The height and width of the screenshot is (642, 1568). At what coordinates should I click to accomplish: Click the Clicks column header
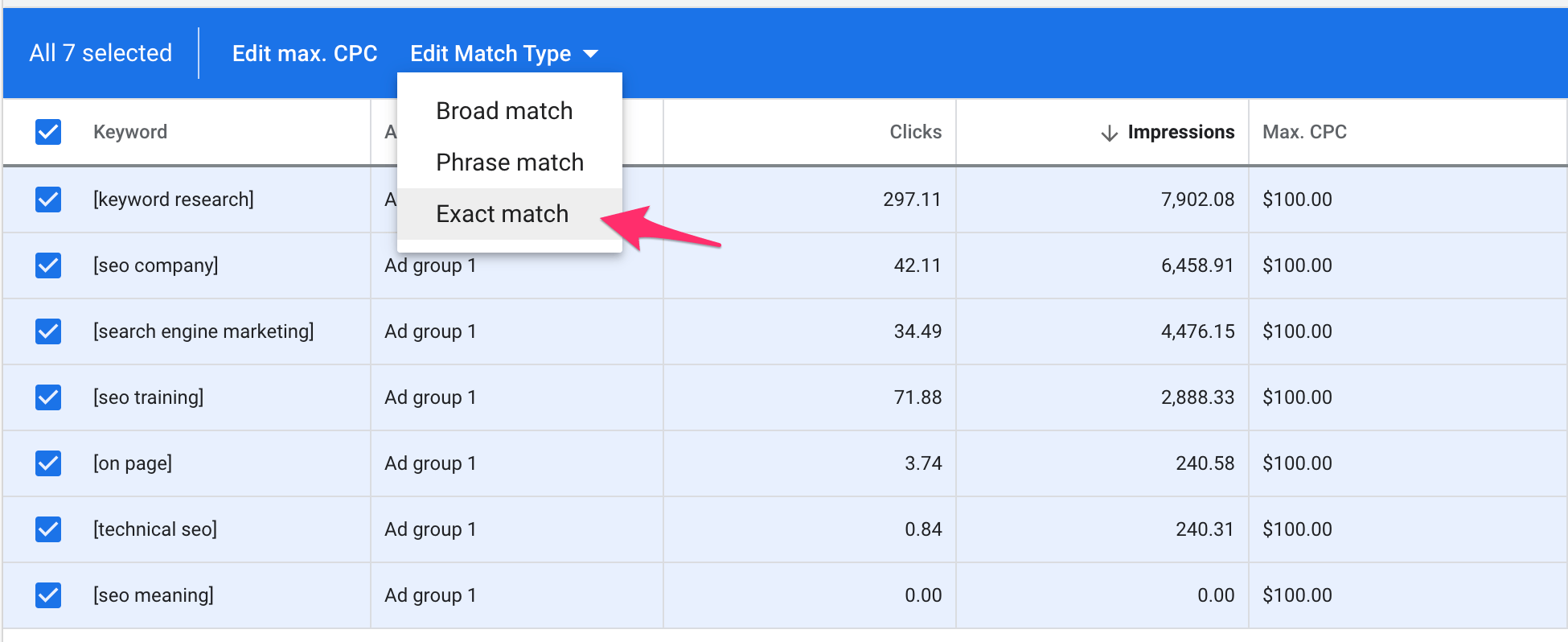click(915, 132)
